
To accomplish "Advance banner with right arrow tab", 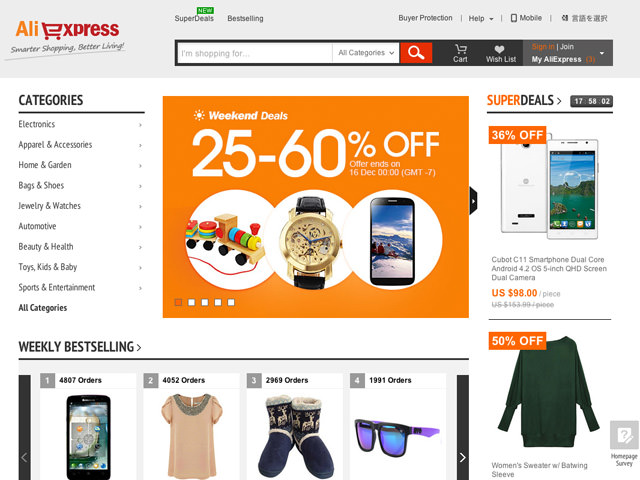I will (x=473, y=201).
